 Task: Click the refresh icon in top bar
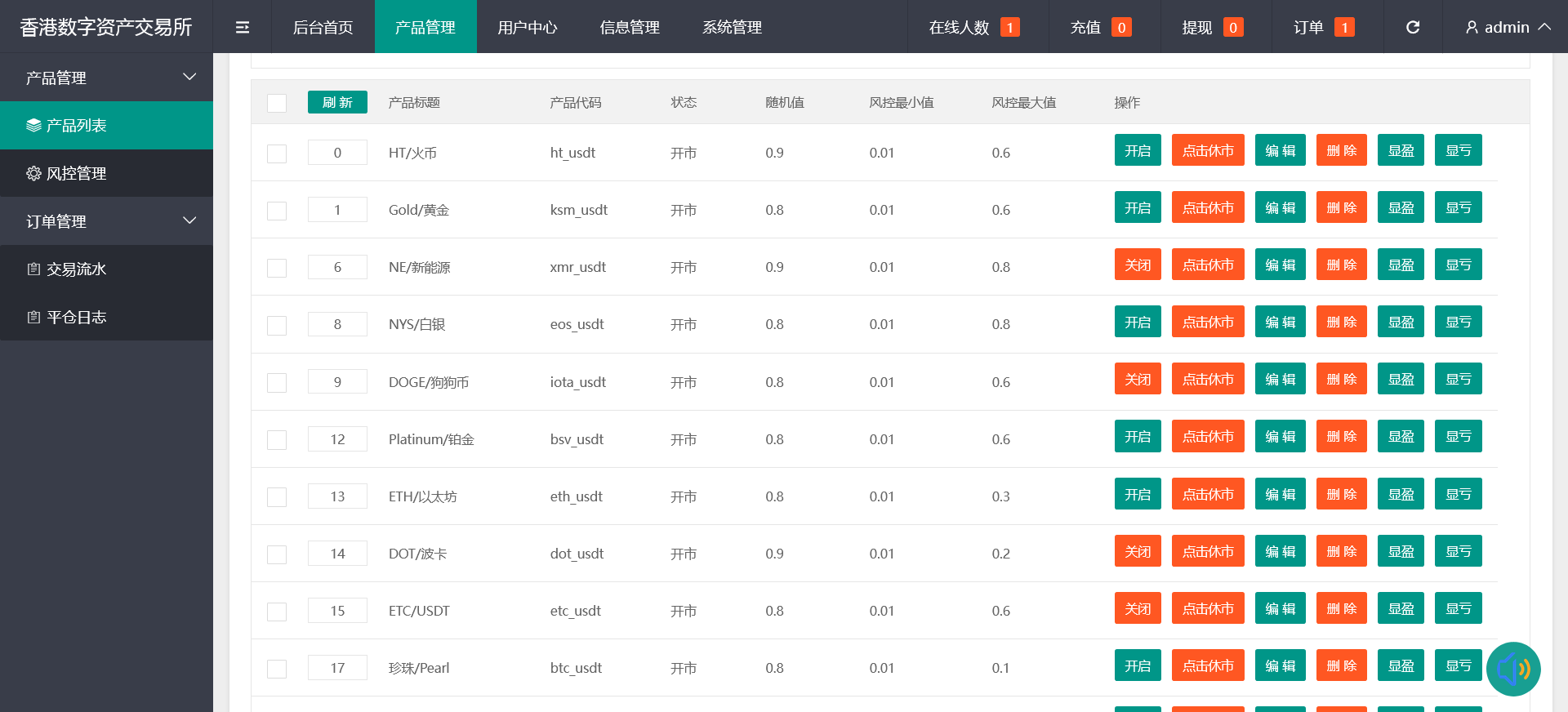(1412, 27)
